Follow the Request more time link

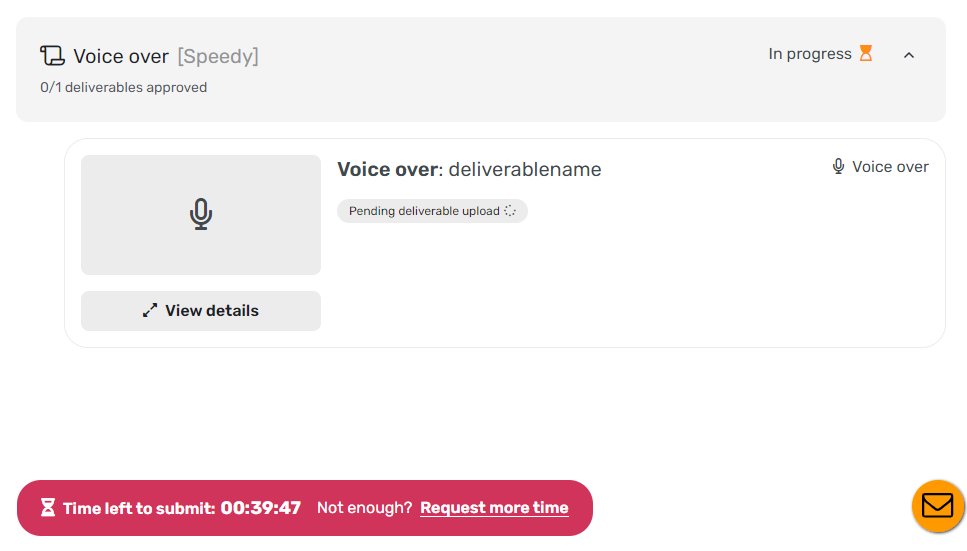(x=495, y=508)
